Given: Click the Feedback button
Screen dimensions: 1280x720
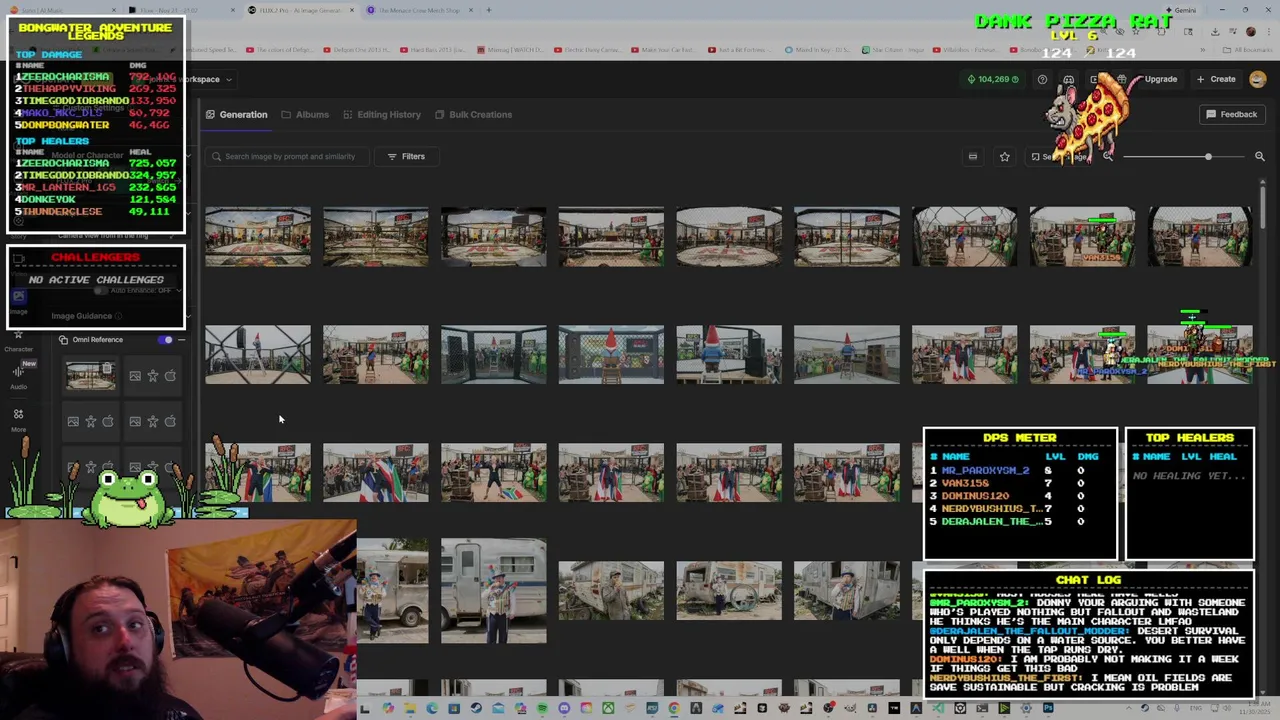Looking at the screenshot, I should [x=1231, y=114].
